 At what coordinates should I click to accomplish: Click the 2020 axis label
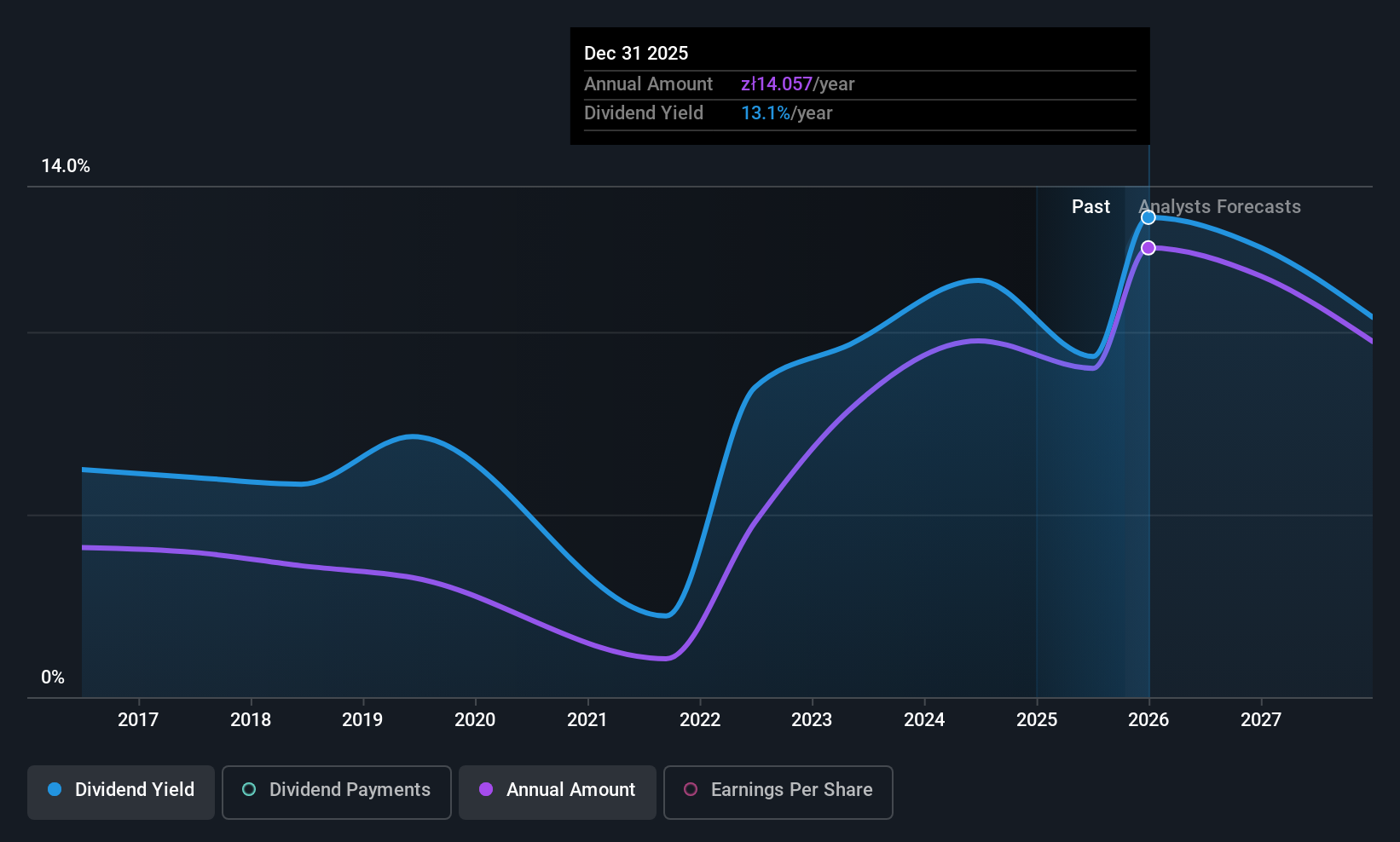475,719
